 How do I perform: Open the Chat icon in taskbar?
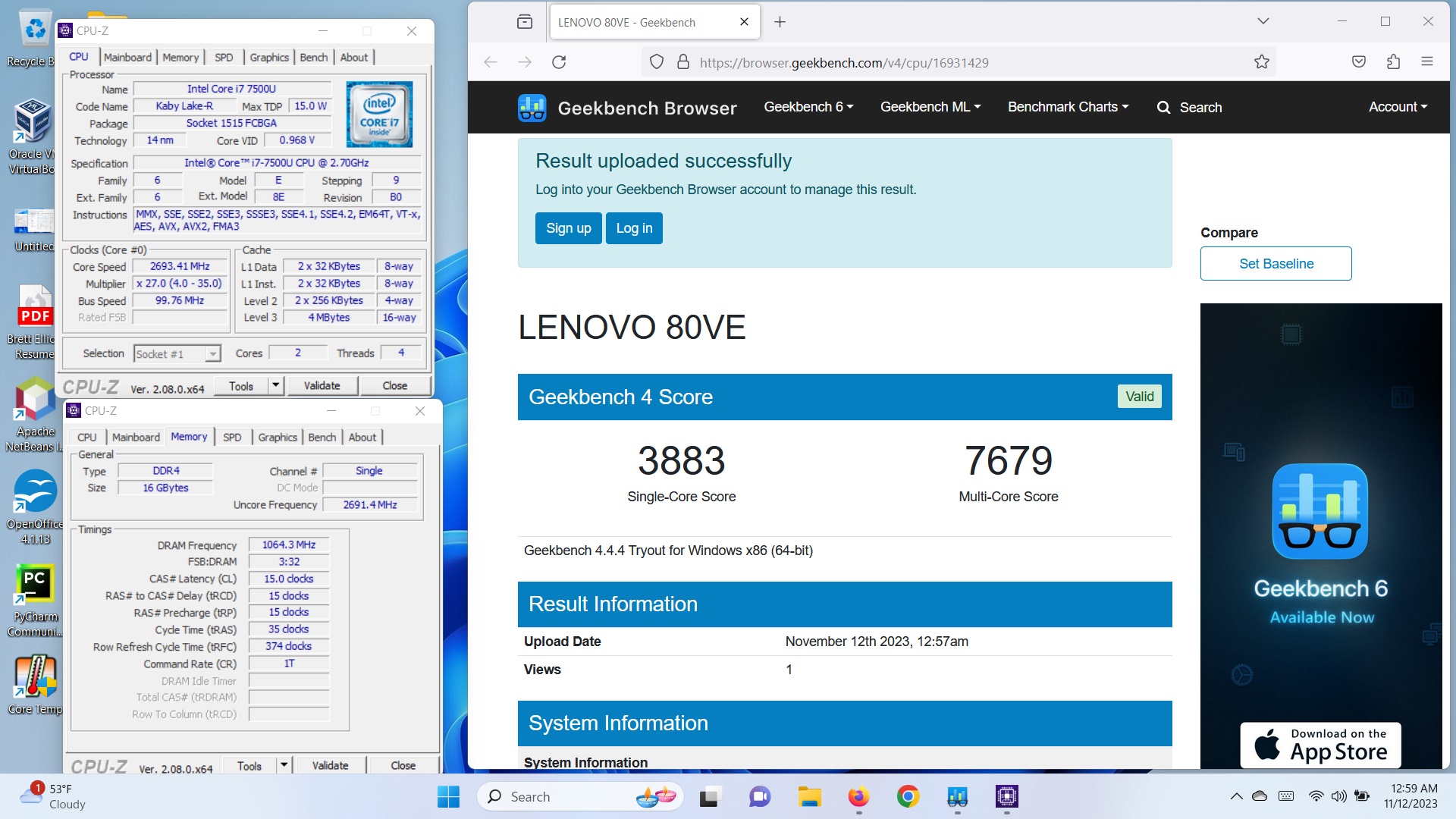pyautogui.click(x=760, y=797)
